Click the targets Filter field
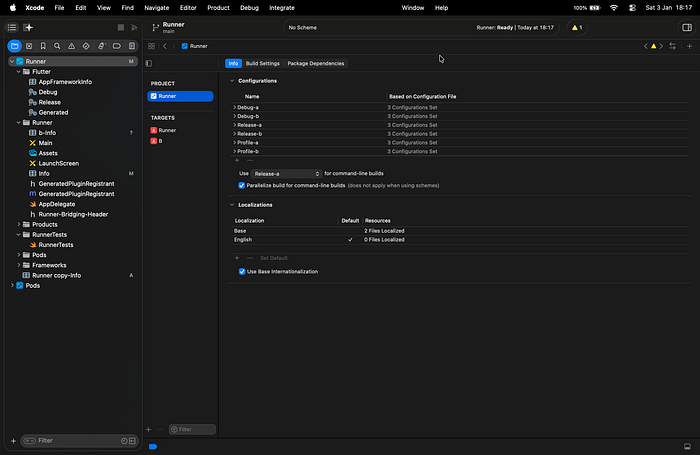This screenshot has width=700, height=455. [192, 430]
